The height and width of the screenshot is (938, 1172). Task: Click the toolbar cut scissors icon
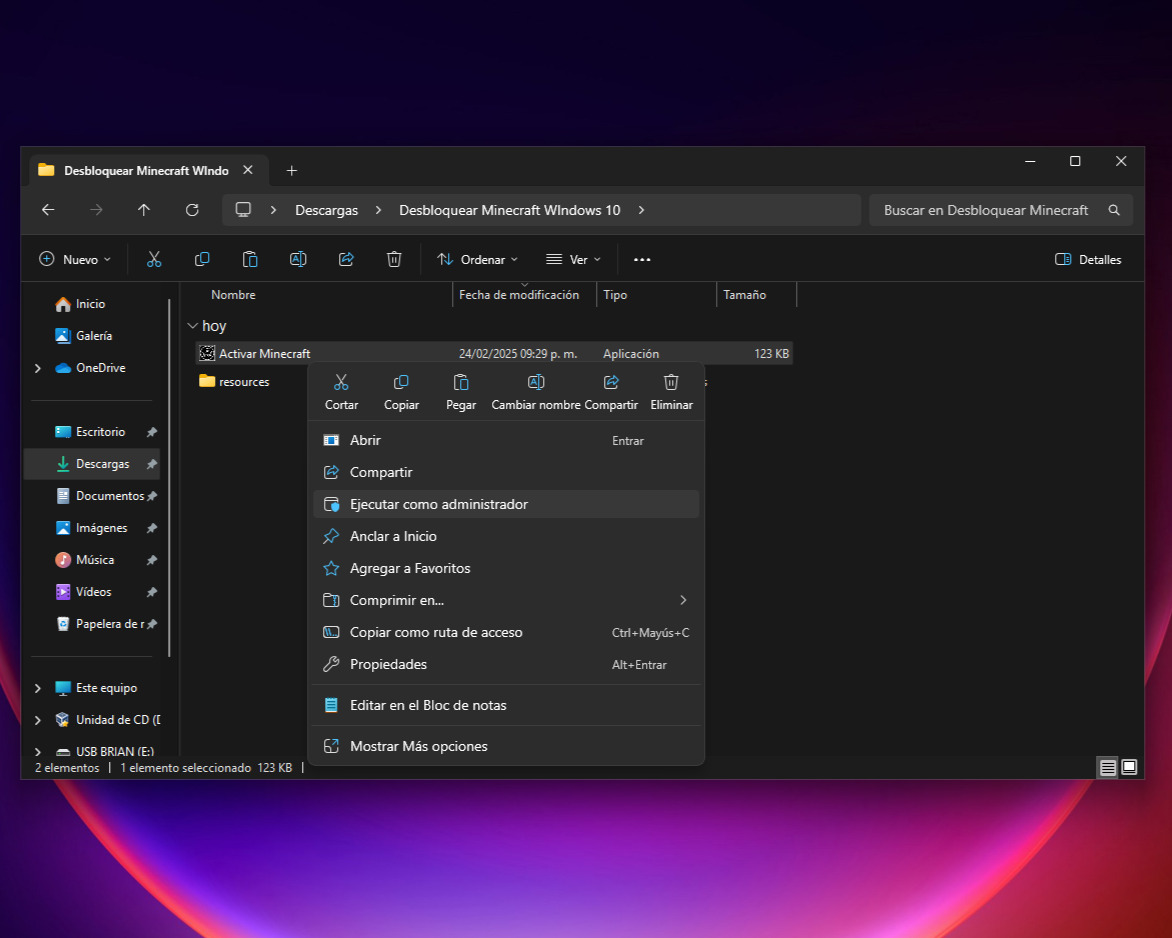point(154,259)
